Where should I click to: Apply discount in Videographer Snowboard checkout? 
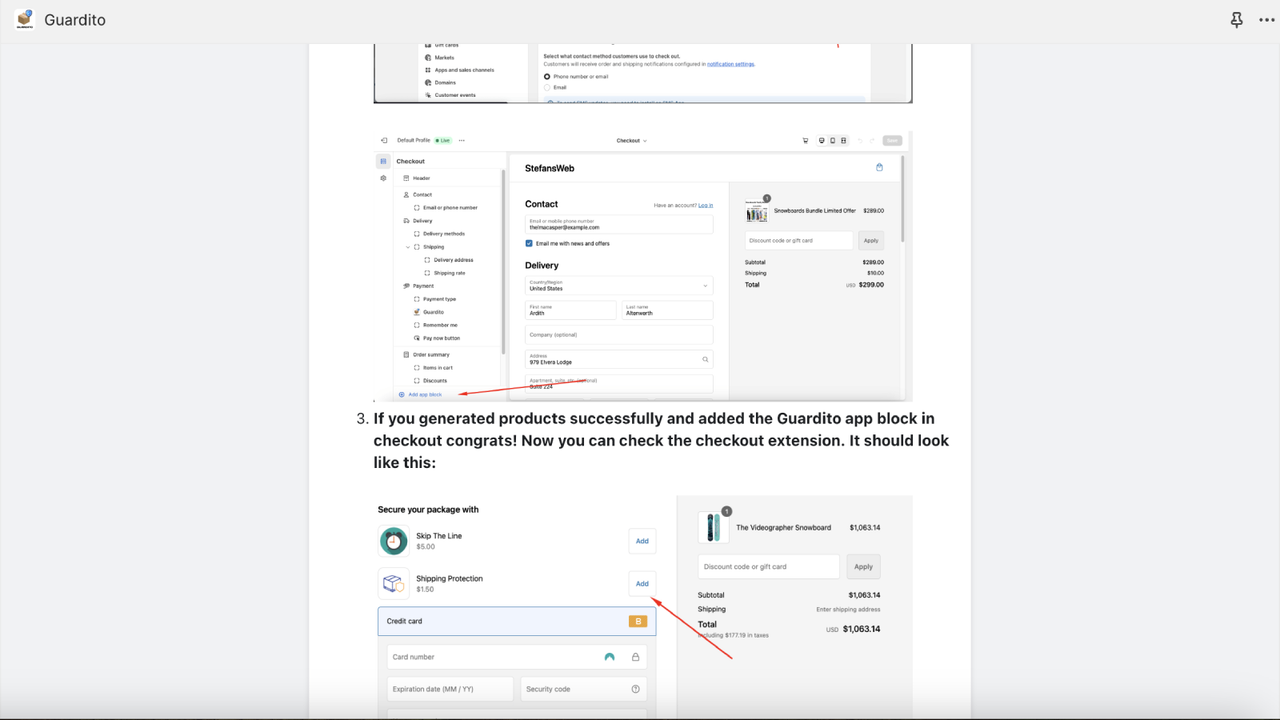[x=863, y=566]
